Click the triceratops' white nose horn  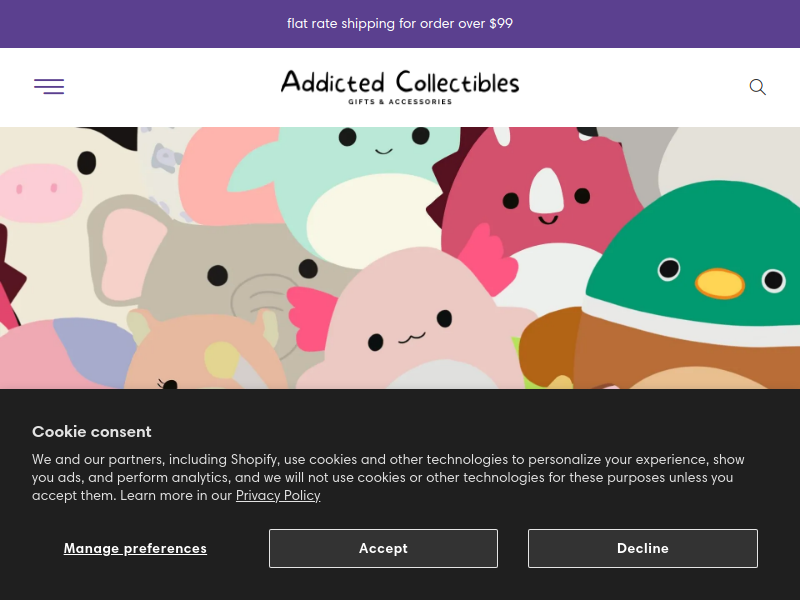(546, 191)
